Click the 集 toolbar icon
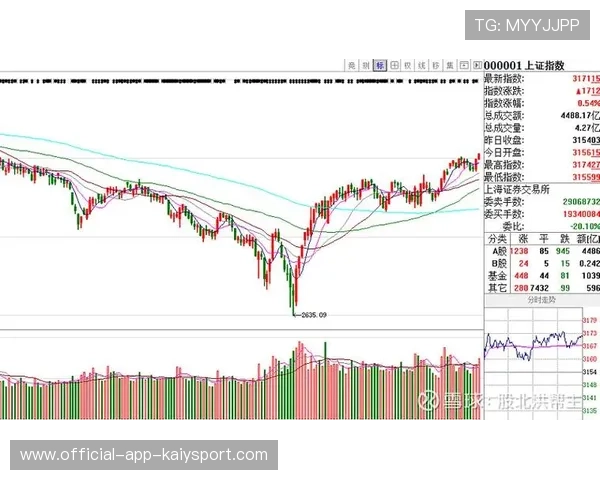The image size is (600, 480). point(450,64)
